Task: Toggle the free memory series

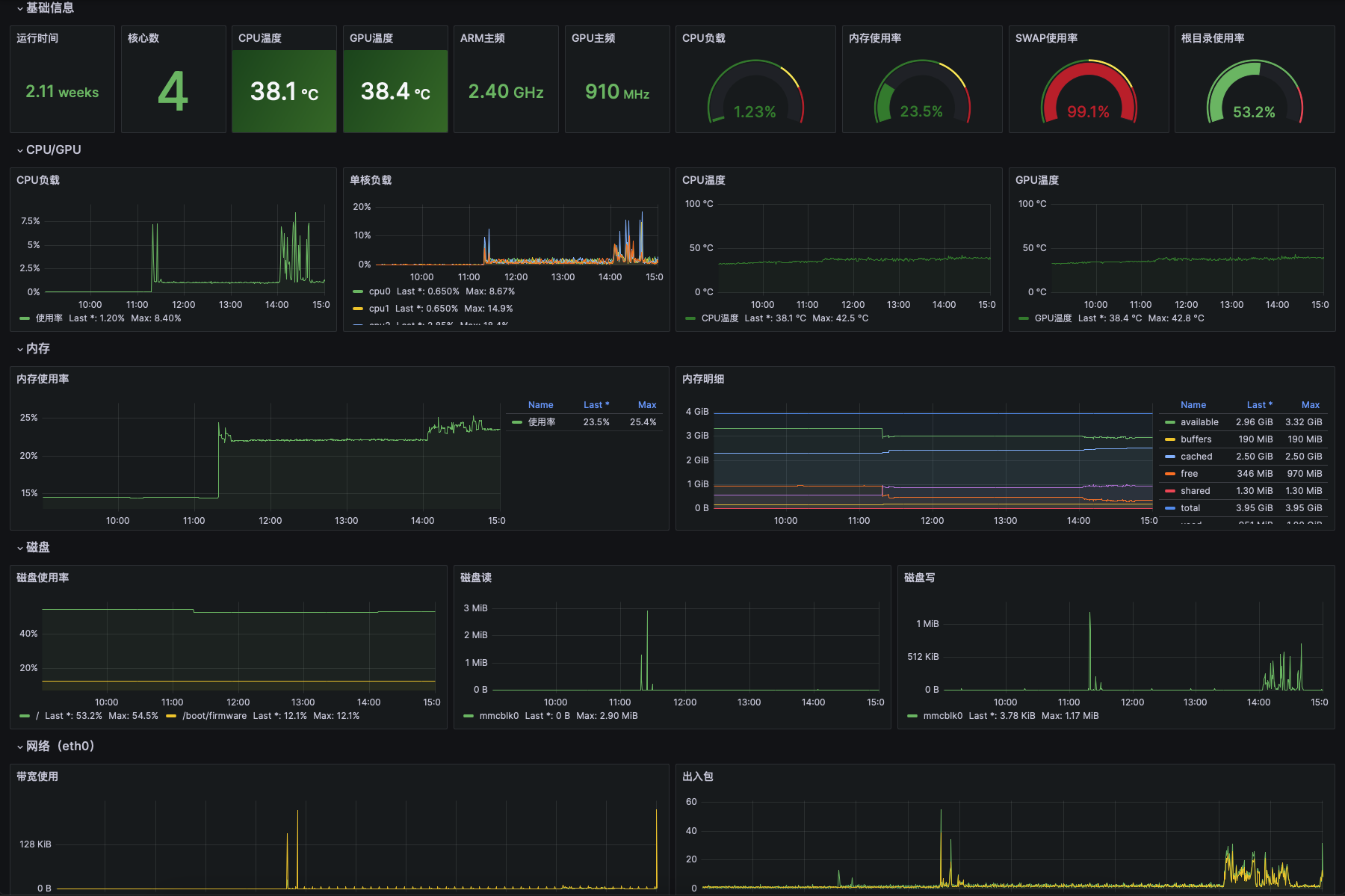Action: click(1189, 474)
